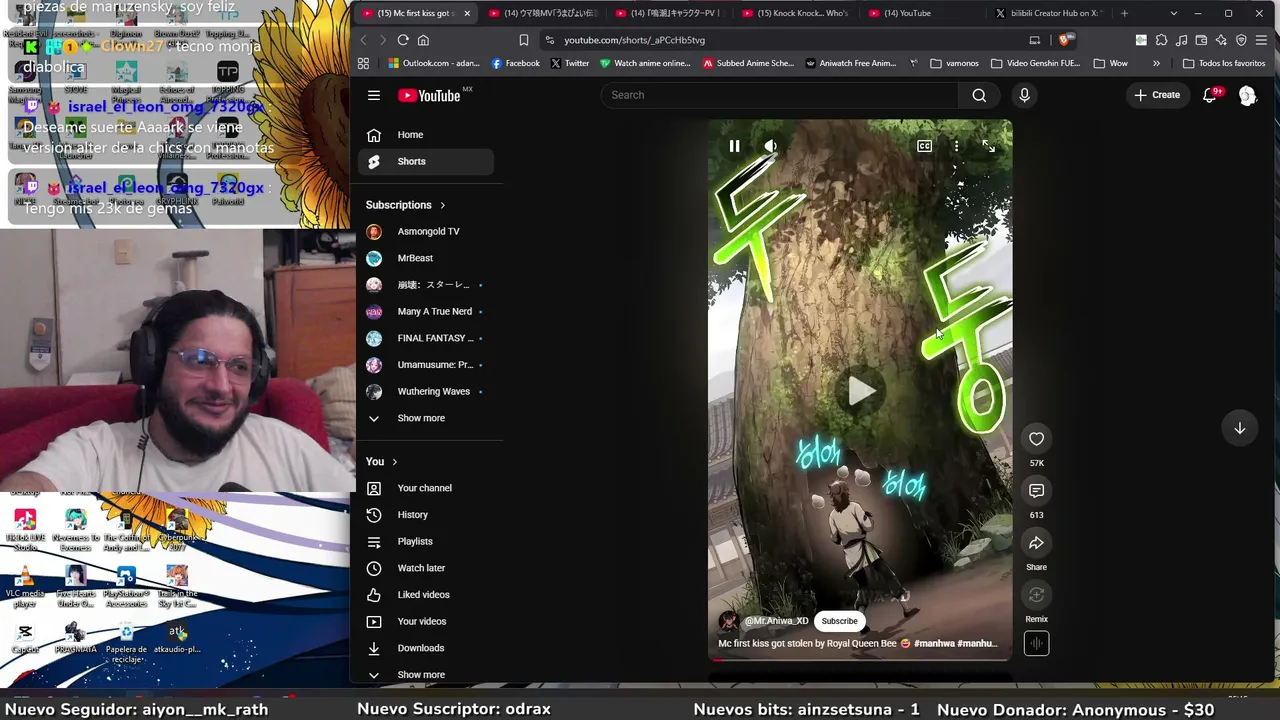Click the YouTube search magnifier button
The height and width of the screenshot is (720, 1280).
pyautogui.click(x=979, y=95)
